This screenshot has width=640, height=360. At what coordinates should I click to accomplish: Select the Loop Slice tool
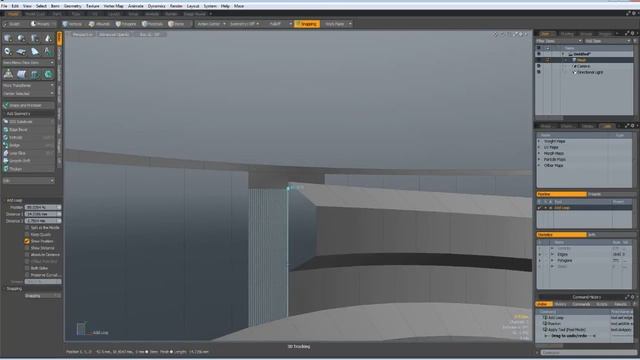point(28,153)
